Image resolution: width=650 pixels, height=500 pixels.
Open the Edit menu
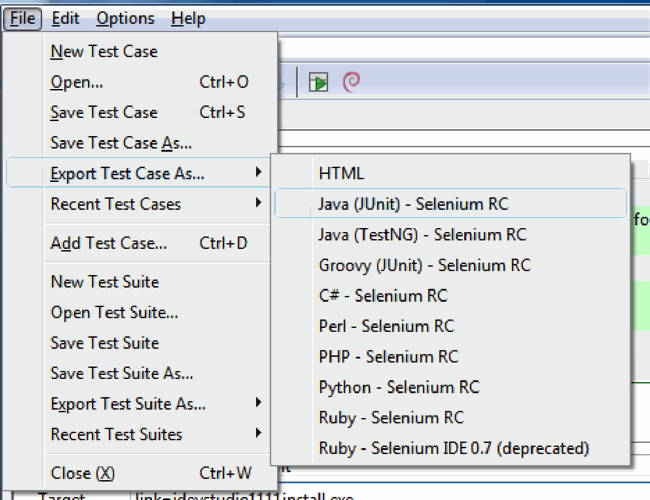point(65,18)
